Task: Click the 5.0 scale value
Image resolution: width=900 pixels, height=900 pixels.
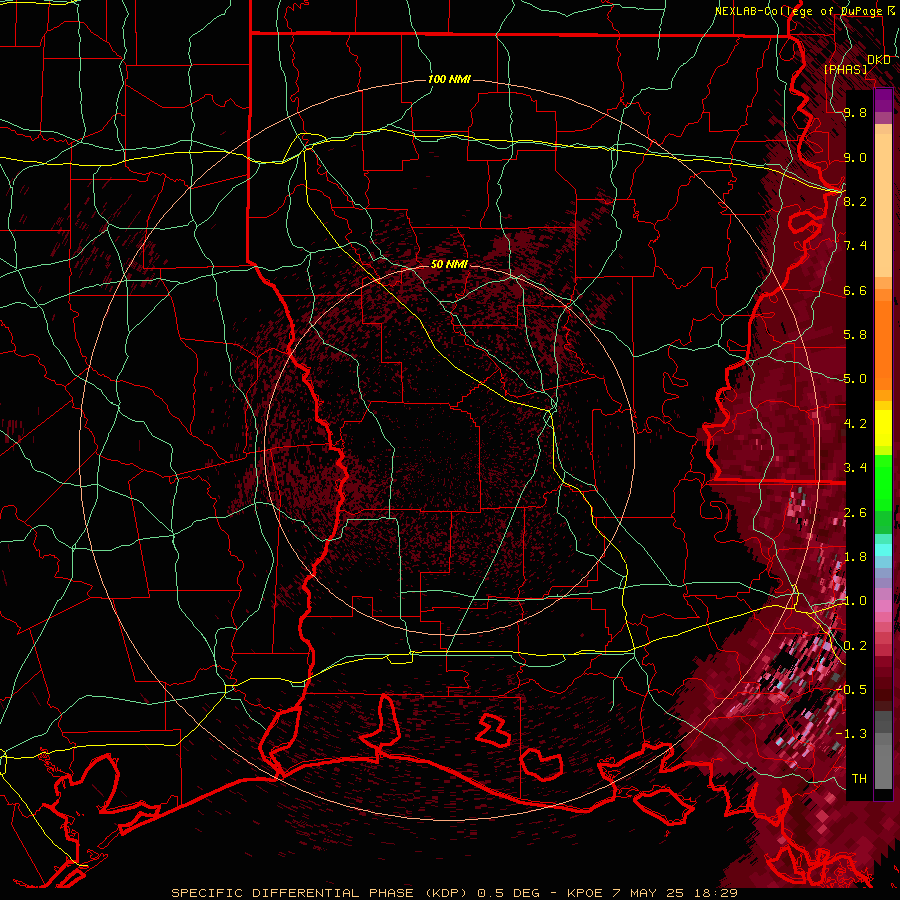Action: (x=855, y=379)
